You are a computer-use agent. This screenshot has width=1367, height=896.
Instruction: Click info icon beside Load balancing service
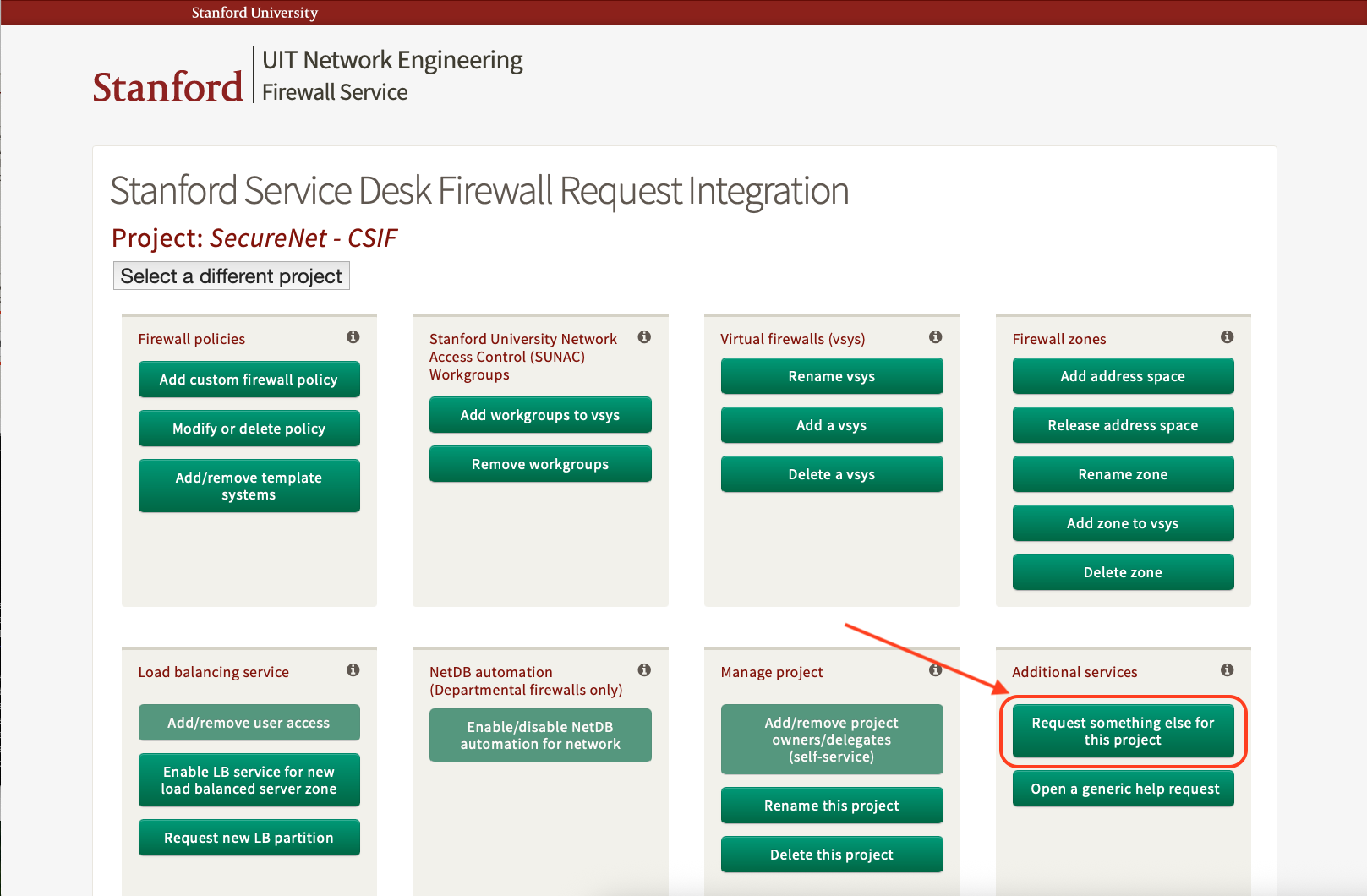tap(353, 670)
